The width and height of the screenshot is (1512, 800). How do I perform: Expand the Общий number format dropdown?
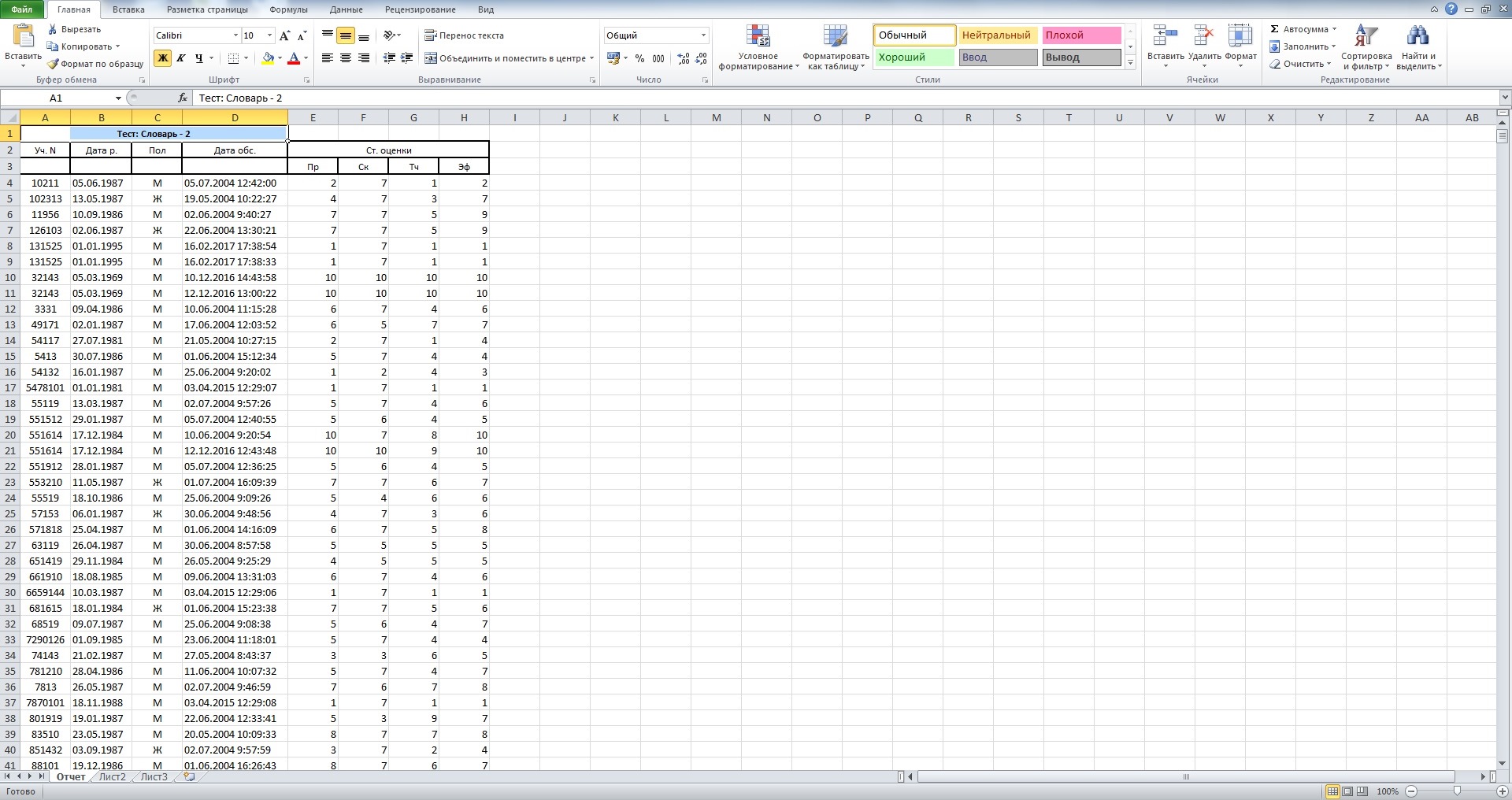tap(703, 35)
